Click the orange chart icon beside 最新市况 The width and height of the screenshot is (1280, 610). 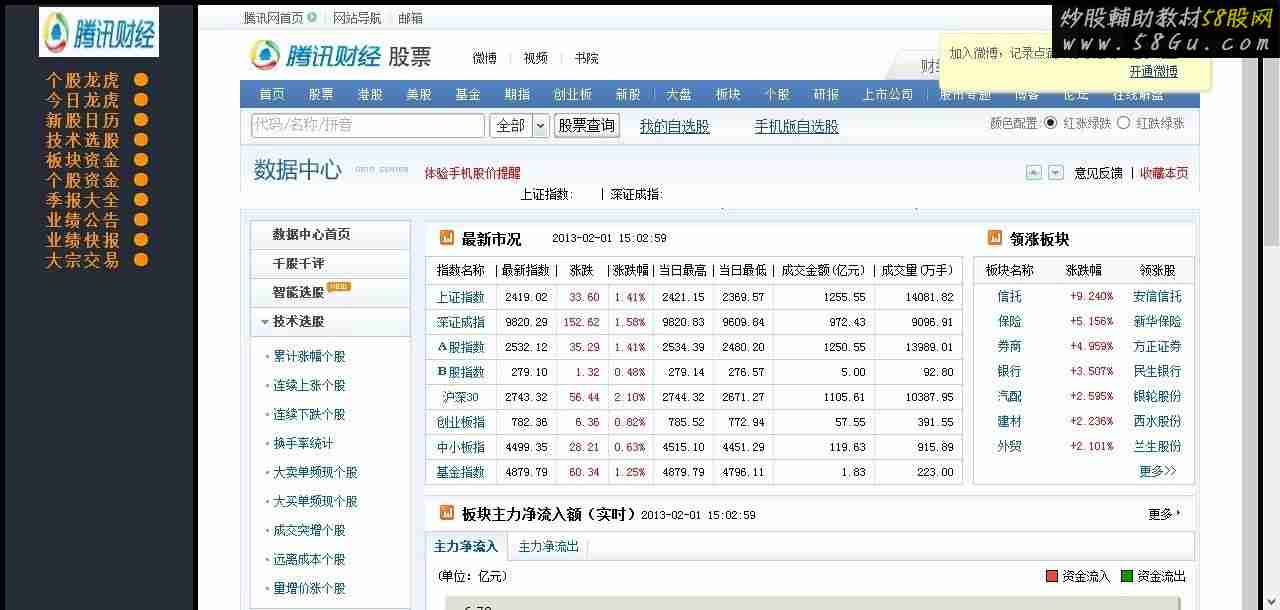447,238
